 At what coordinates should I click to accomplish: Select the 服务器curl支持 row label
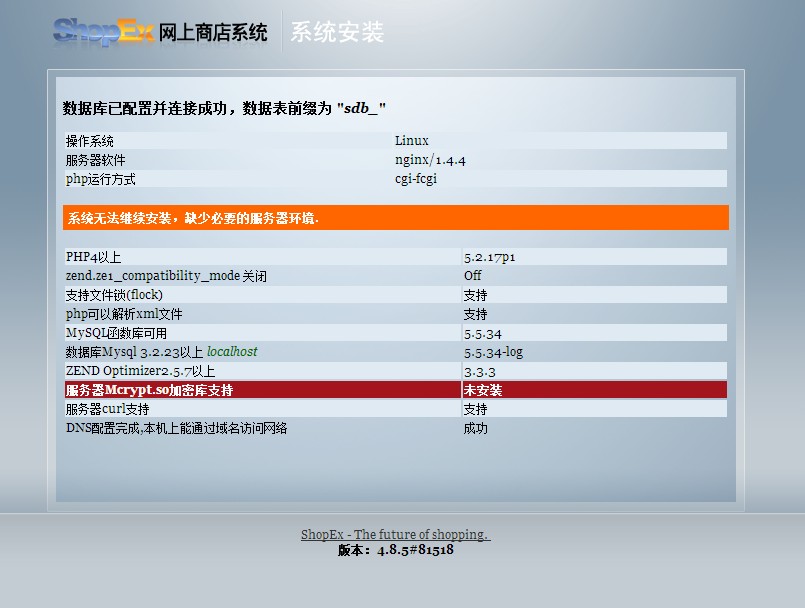pyautogui.click(x=107, y=409)
